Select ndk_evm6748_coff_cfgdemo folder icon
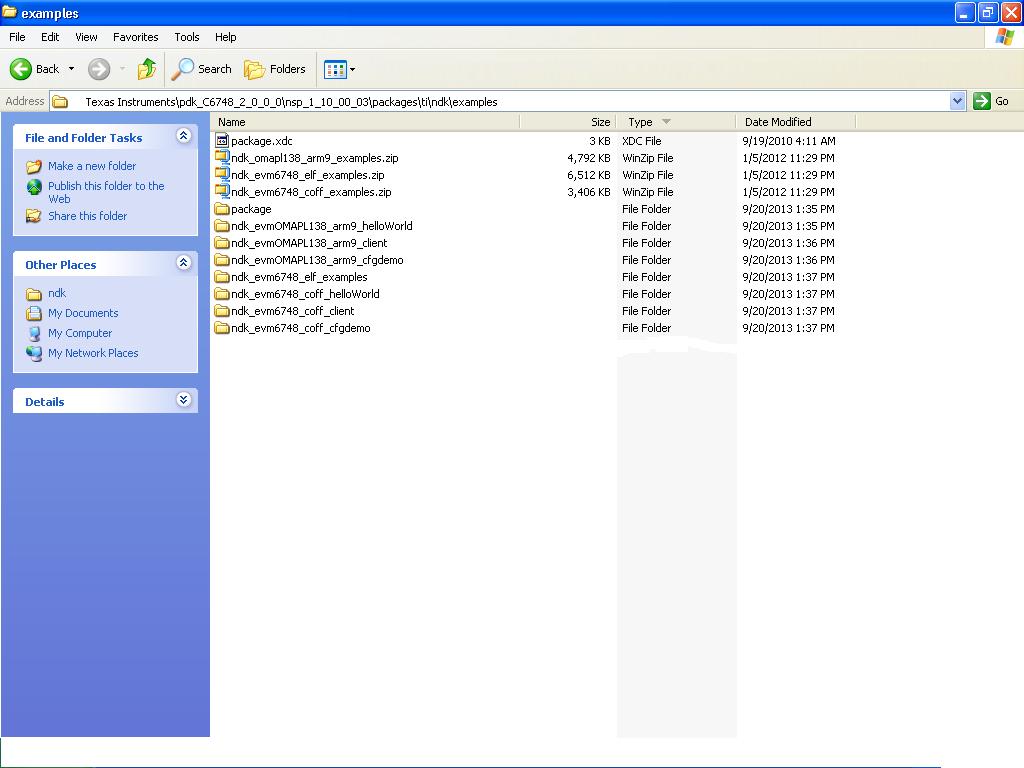Viewport: 1024px width, 768px height. coord(222,328)
